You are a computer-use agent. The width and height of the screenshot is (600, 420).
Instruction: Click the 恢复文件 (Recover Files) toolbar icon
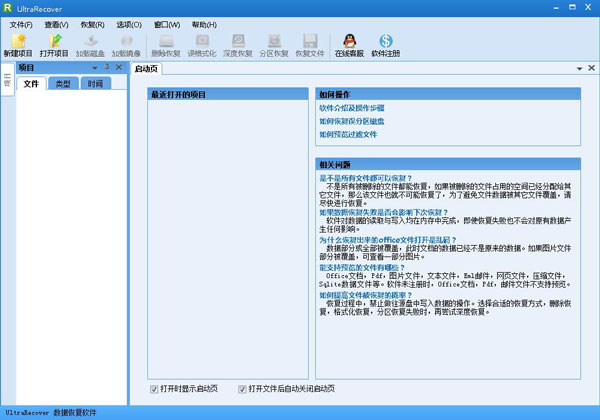(310, 41)
